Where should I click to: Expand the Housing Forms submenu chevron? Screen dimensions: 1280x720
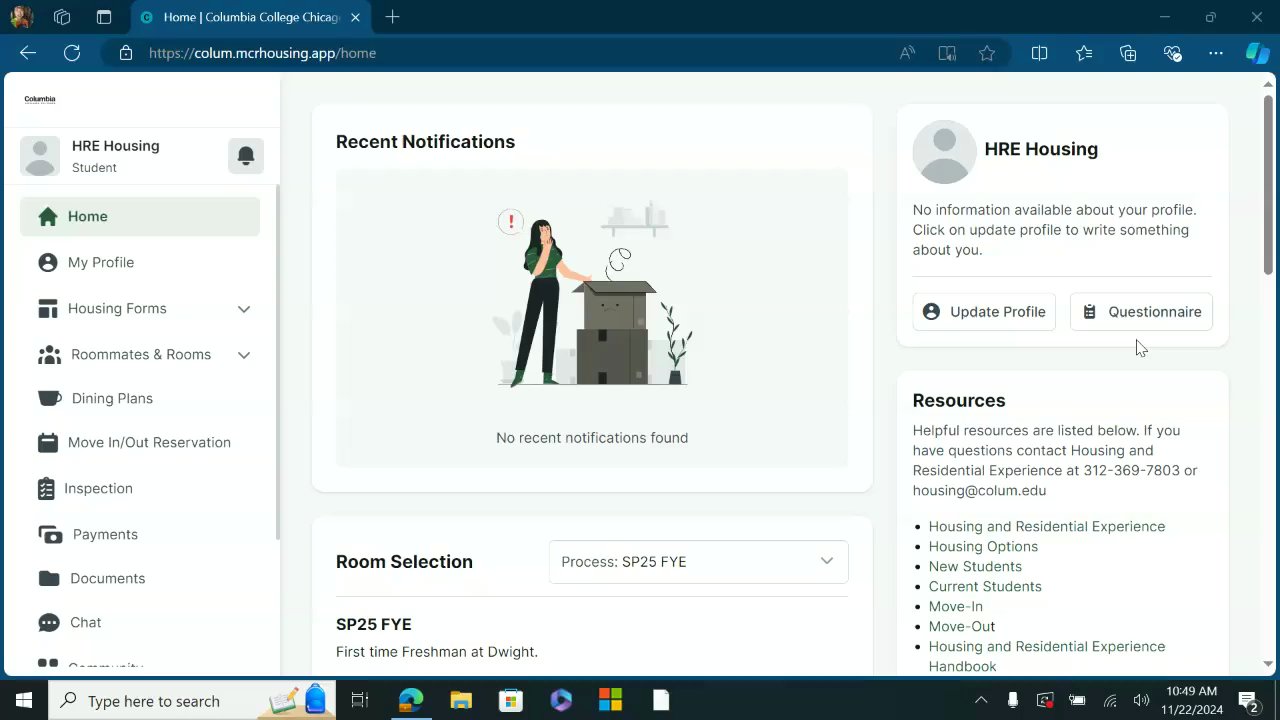pyautogui.click(x=244, y=309)
